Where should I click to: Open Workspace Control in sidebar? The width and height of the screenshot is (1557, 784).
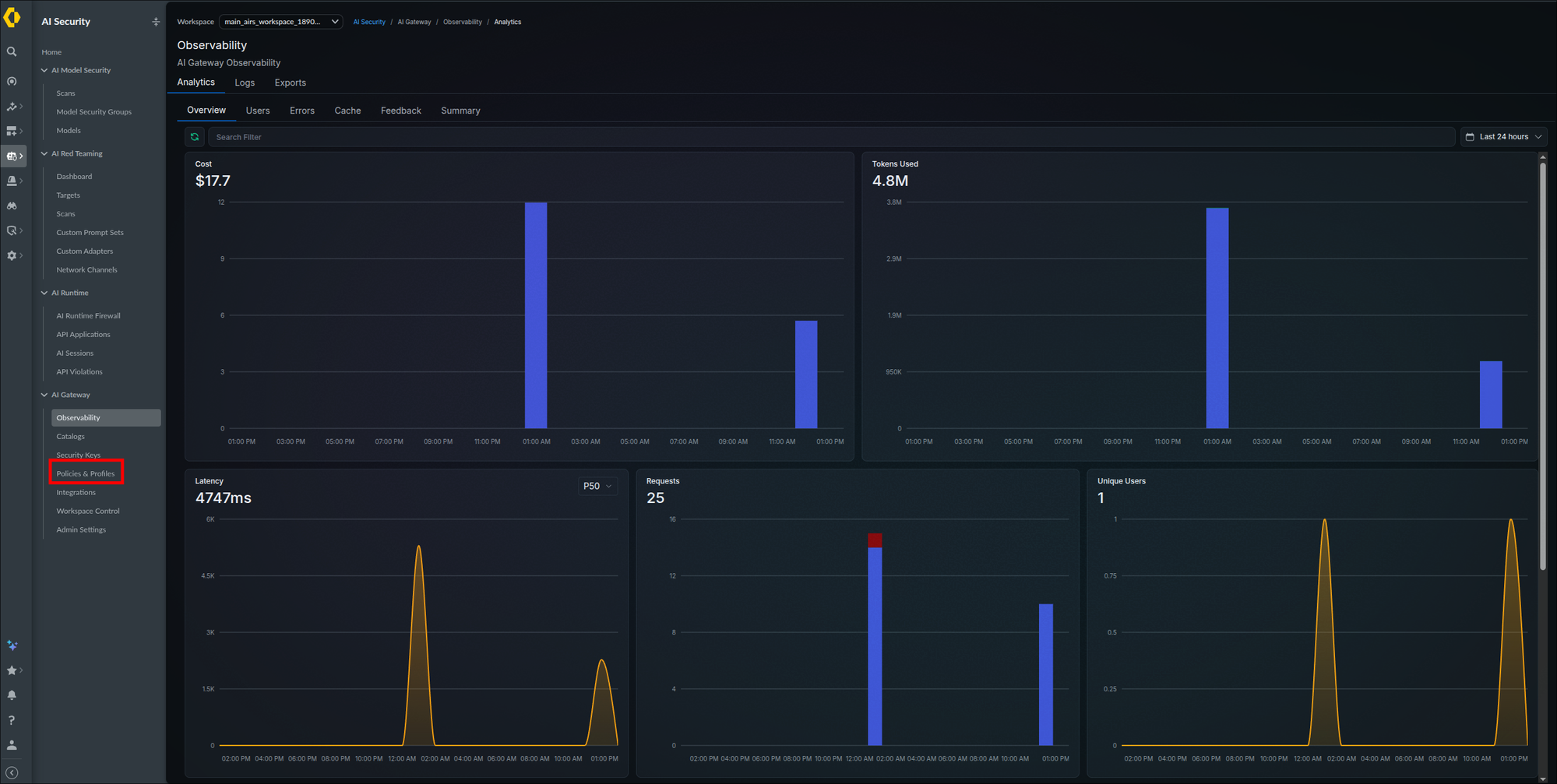(88, 512)
